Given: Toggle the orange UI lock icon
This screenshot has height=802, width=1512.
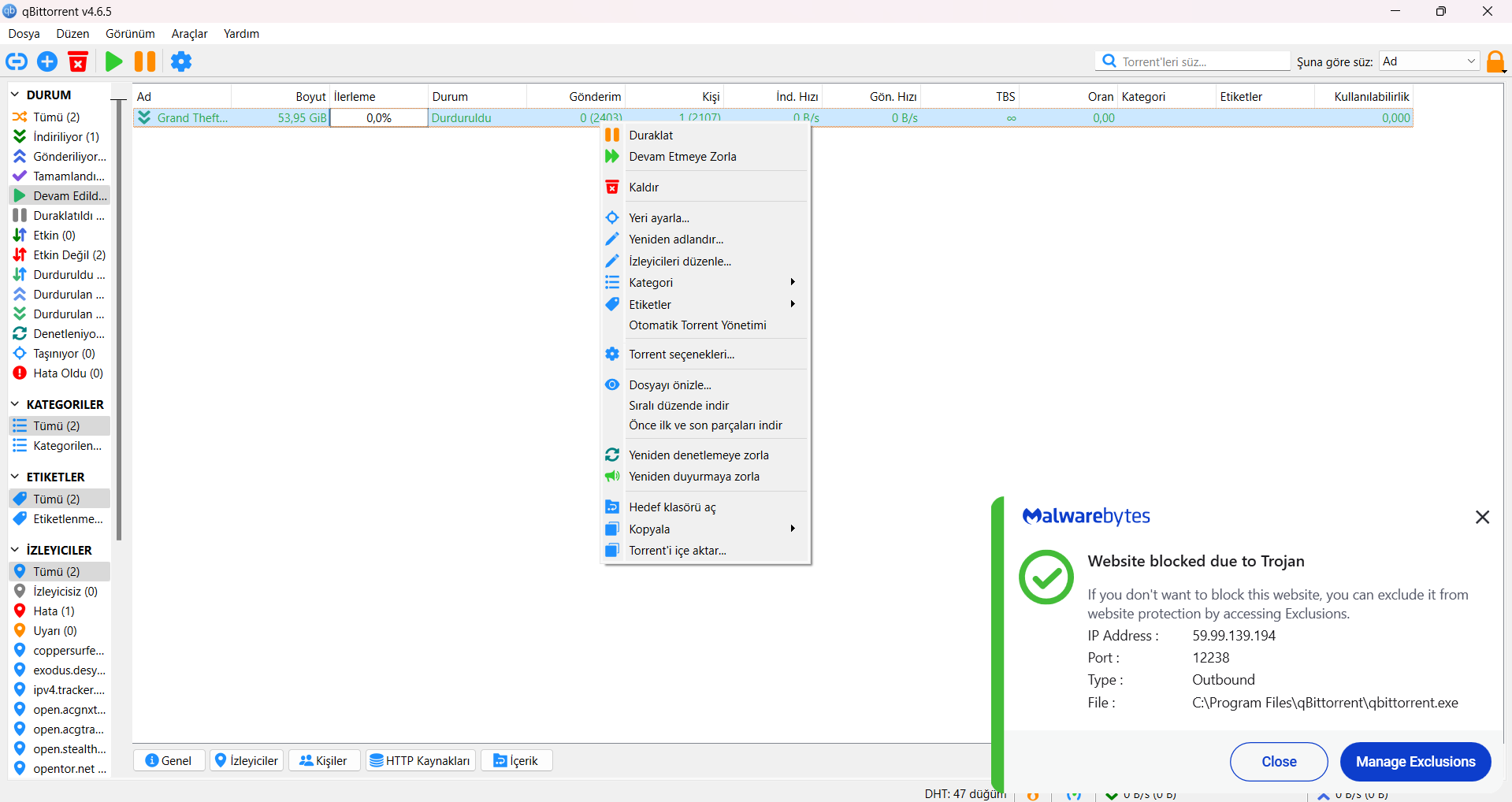Looking at the screenshot, I should (x=1495, y=61).
